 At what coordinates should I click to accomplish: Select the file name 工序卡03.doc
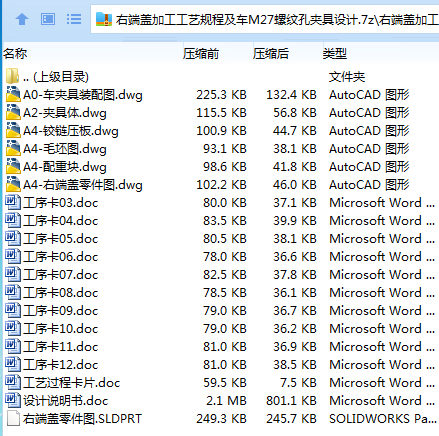[x=61, y=203]
